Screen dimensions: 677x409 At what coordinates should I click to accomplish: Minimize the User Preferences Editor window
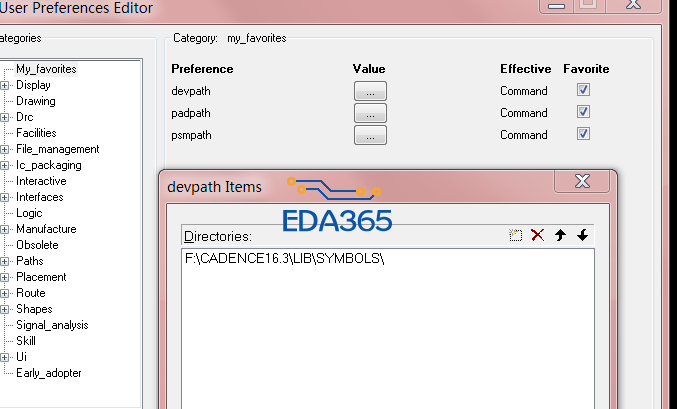point(557,6)
